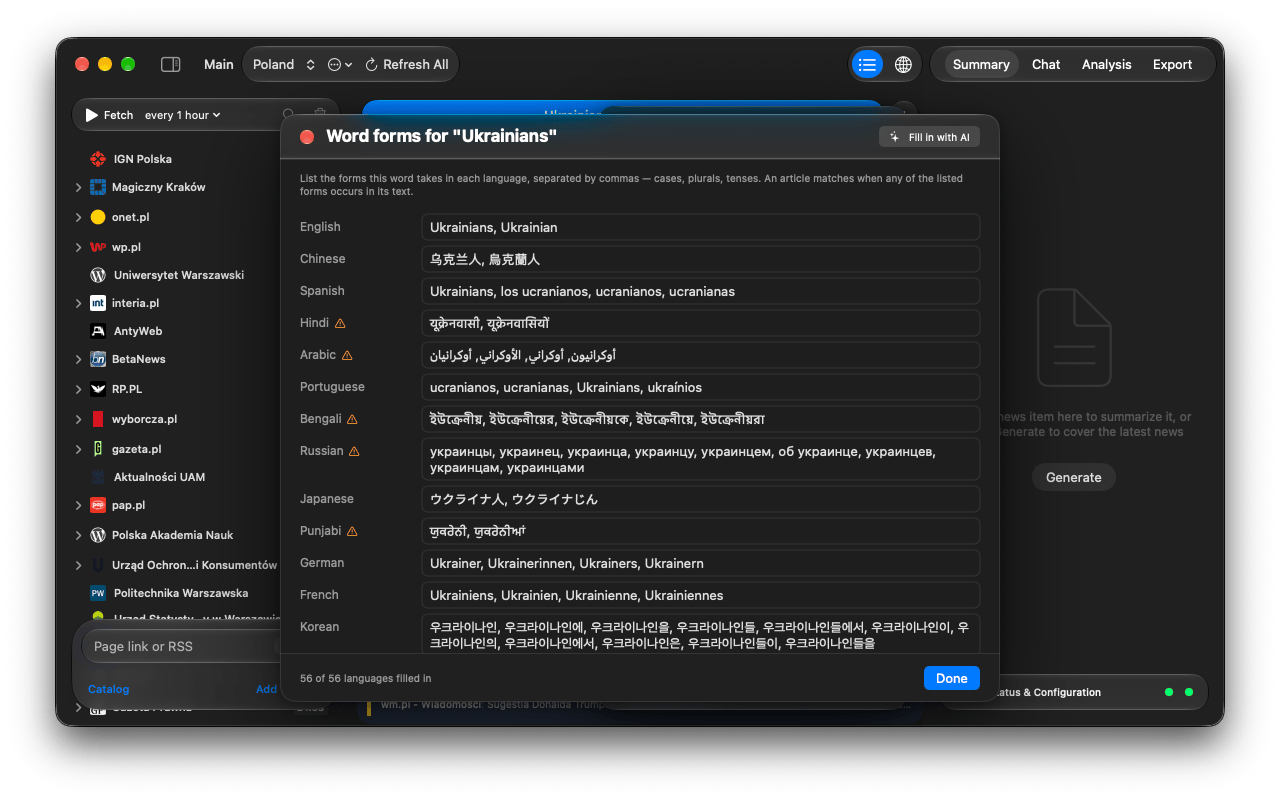Click the warning icon next to Arabic
The width and height of the screenshot is (1280, 800).
coord(347,355)
